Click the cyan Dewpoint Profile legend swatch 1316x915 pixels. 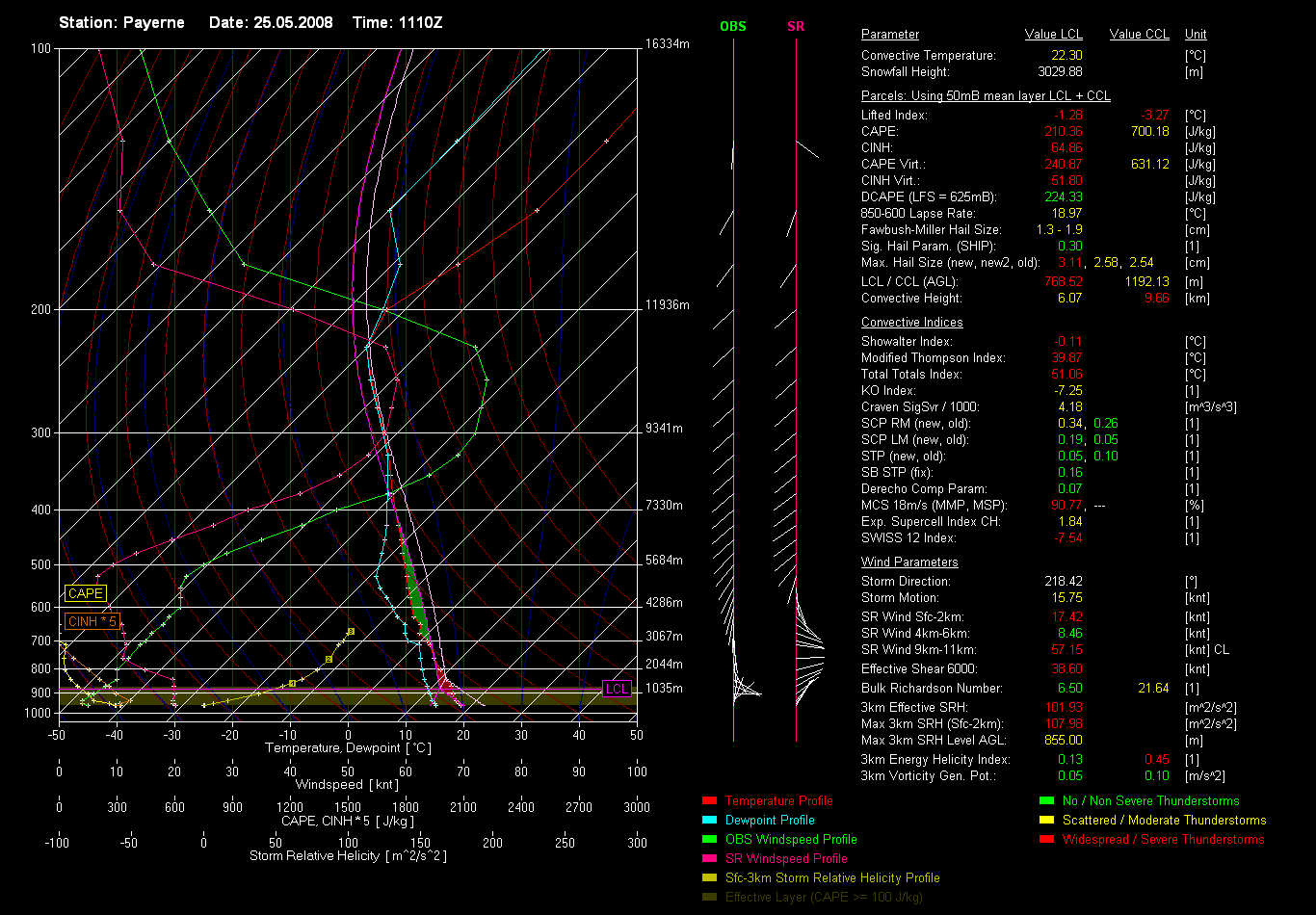709,821
